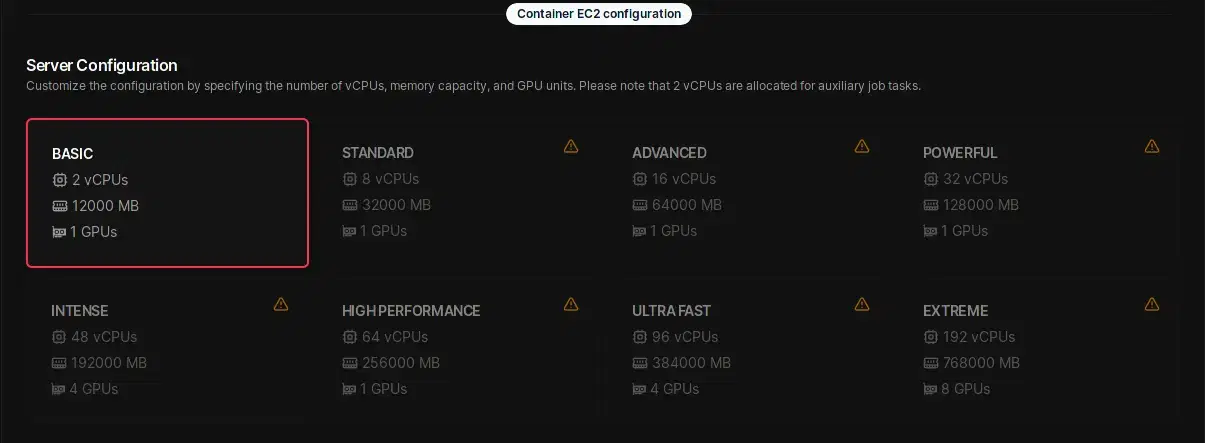Pick the ULTRA FAST 96 vCPUs option
1205x443 pixels.
point(747,350)
